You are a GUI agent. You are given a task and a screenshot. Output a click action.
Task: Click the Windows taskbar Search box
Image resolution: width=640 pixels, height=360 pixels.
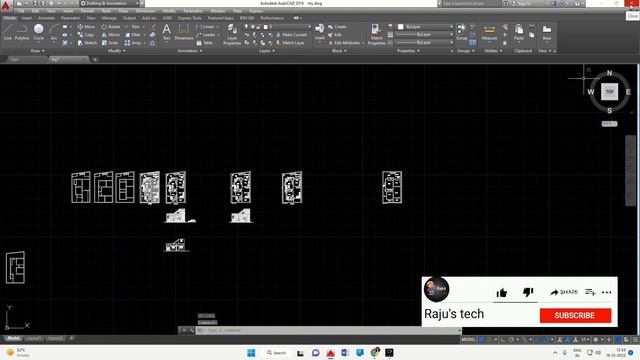pyautogui.click(x=276, y=353)
